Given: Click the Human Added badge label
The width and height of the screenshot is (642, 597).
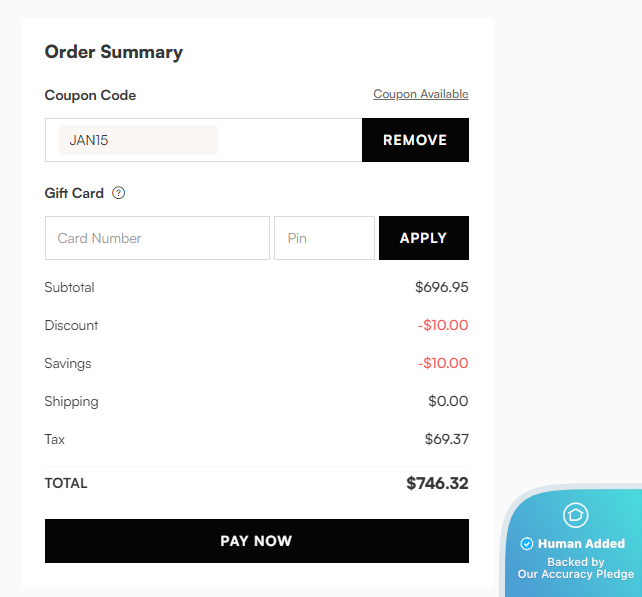Looking at the screenshot, I should (581, 544).
